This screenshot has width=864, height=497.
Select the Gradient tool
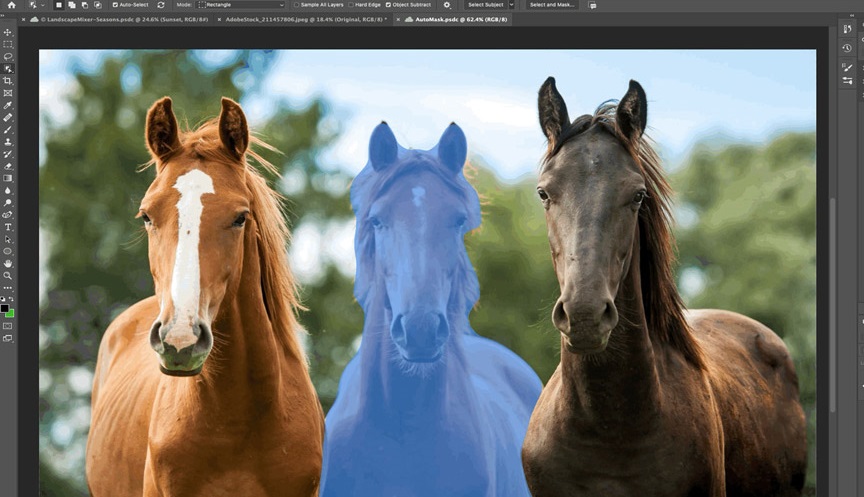click(8, 179)
